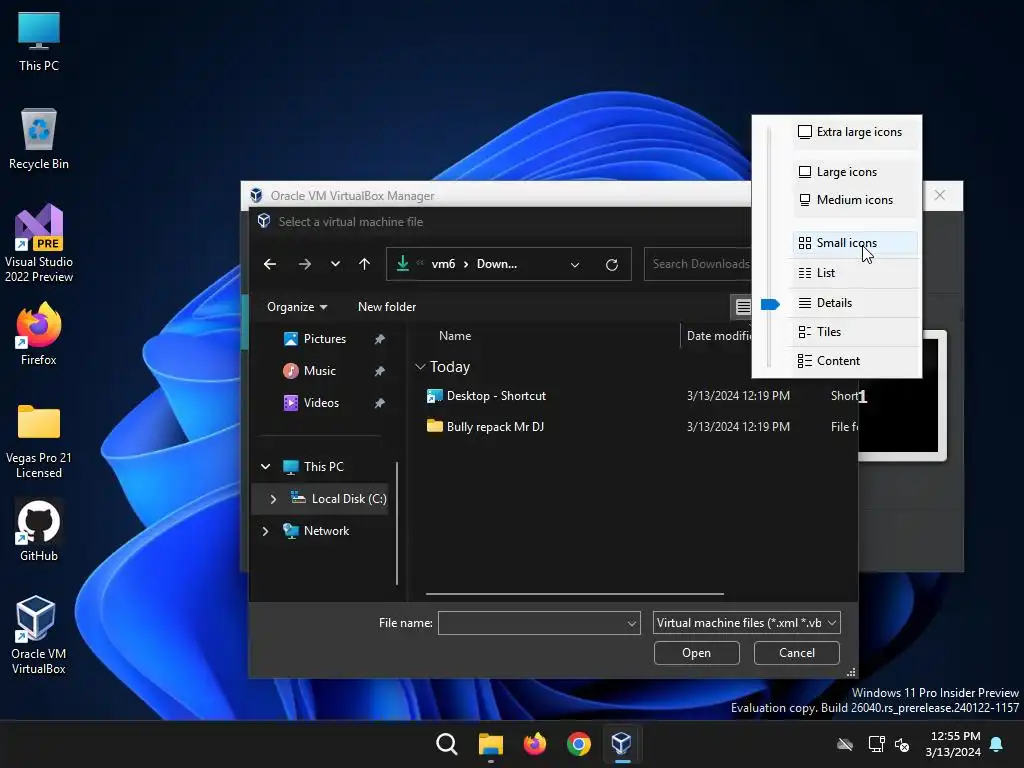The height and width of the screenshot is (768, 1024).
Task: Open the muted volume tray icon
Action: [902, 744]
